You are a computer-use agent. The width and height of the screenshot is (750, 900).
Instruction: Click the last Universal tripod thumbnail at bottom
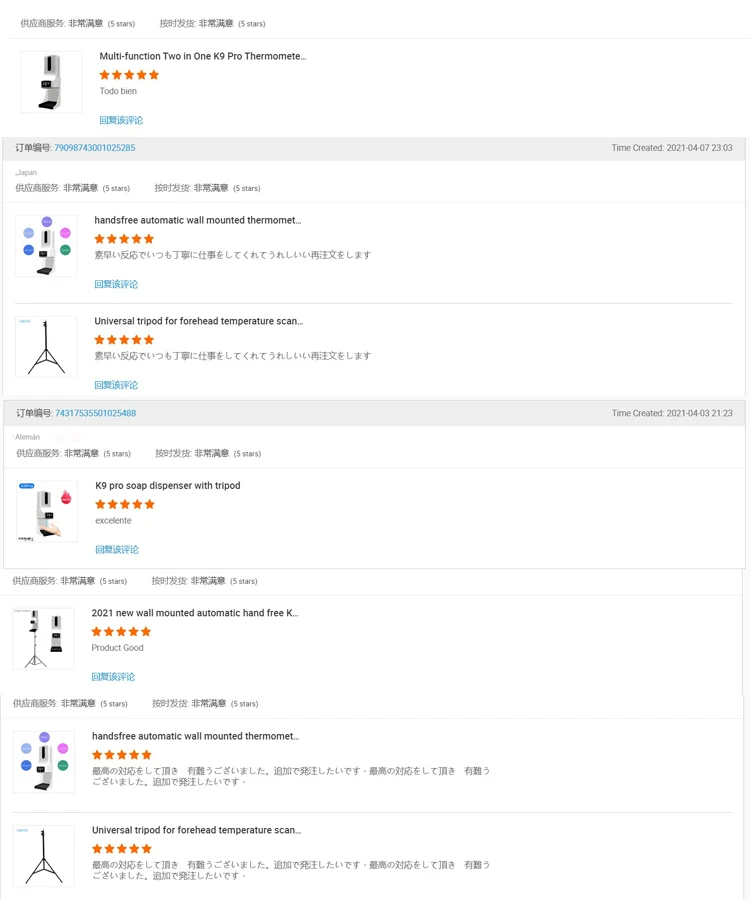click(44, 855)
